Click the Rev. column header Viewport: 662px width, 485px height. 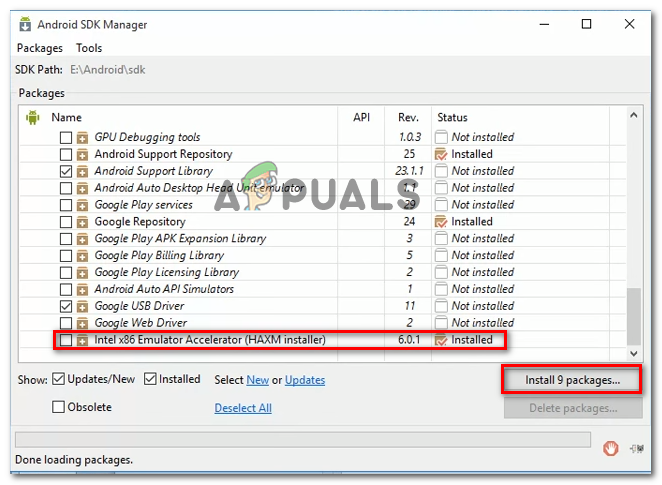pos(408,117)
